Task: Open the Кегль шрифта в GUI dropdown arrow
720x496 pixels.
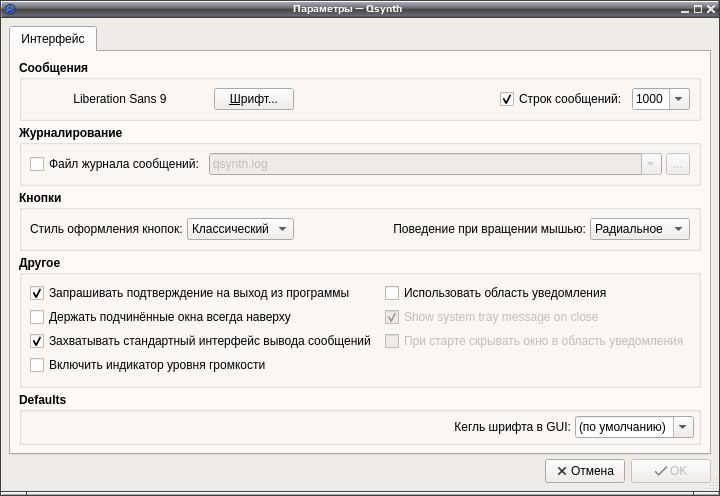Action: (x=683, y=427)
